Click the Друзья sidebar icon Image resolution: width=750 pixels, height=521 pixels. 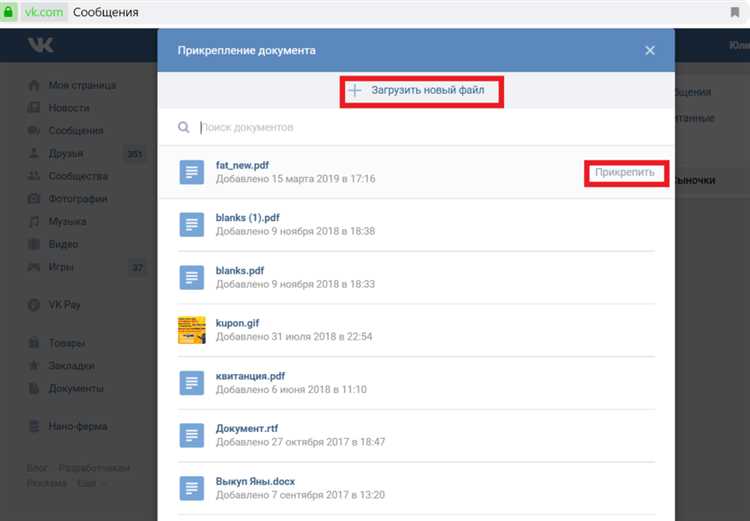coord(34,154)
